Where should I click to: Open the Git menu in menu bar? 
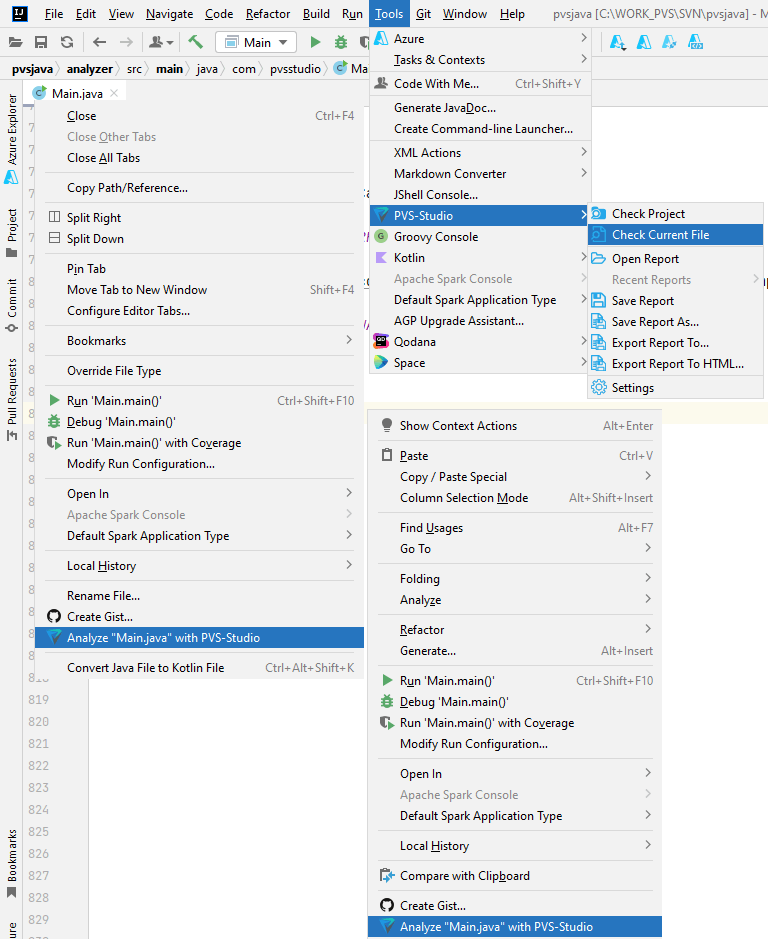pos(423,14)
